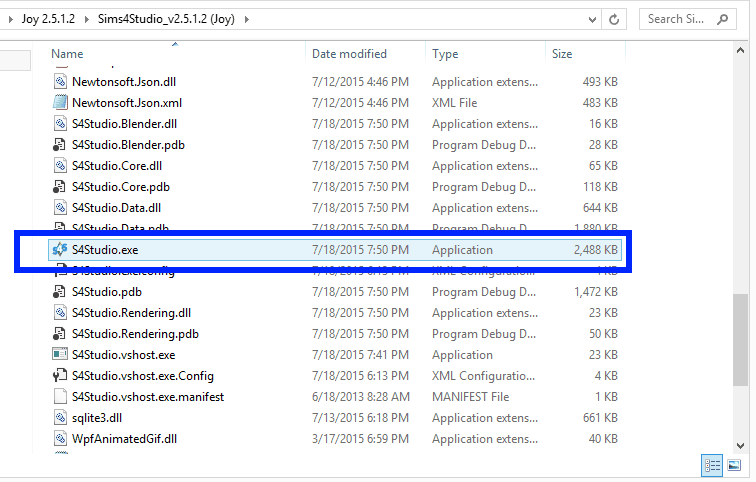Select the S4Studio.Core.pdb file name
756x482 pixels.
coord(121,187)
